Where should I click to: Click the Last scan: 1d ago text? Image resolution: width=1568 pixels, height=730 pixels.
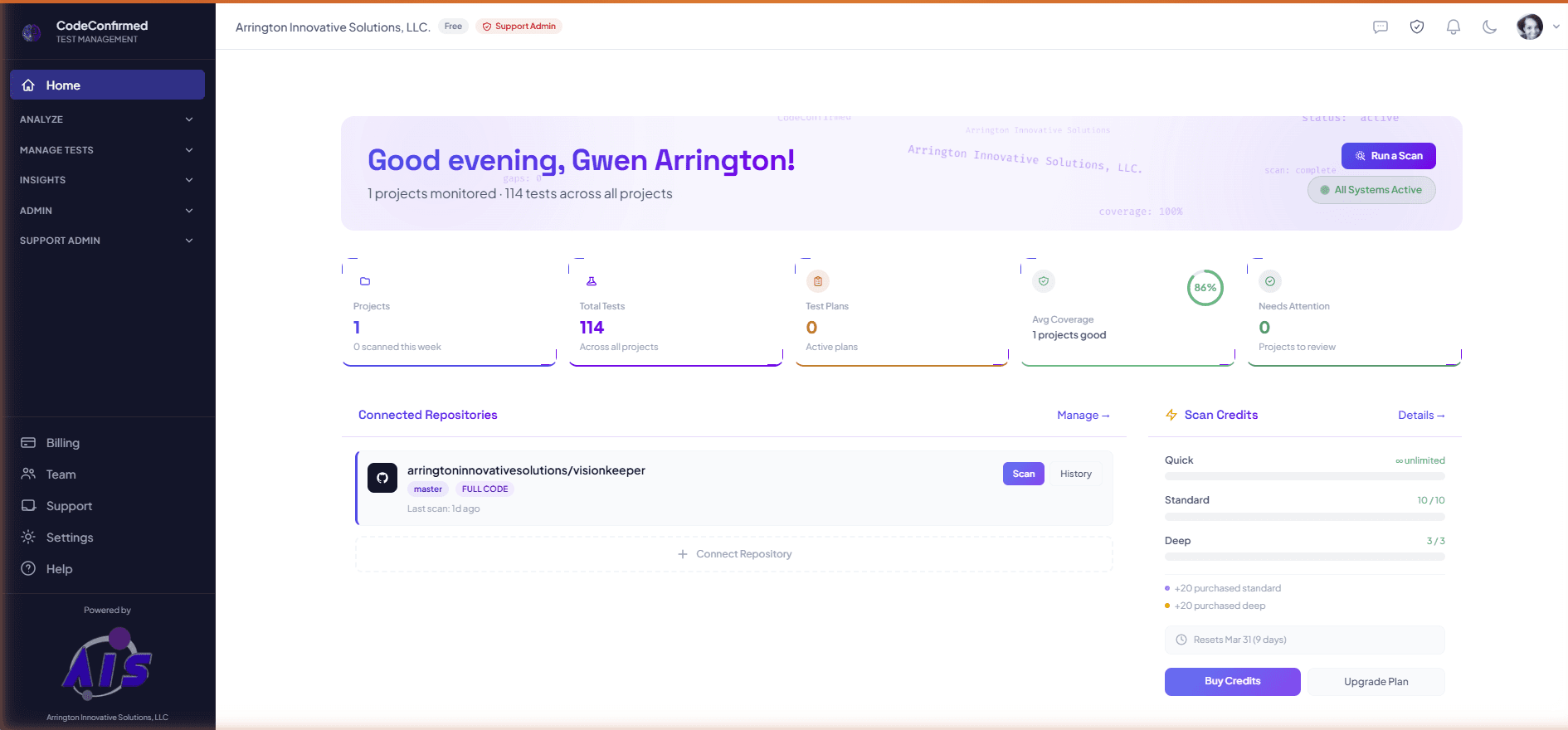click(443, 509)
